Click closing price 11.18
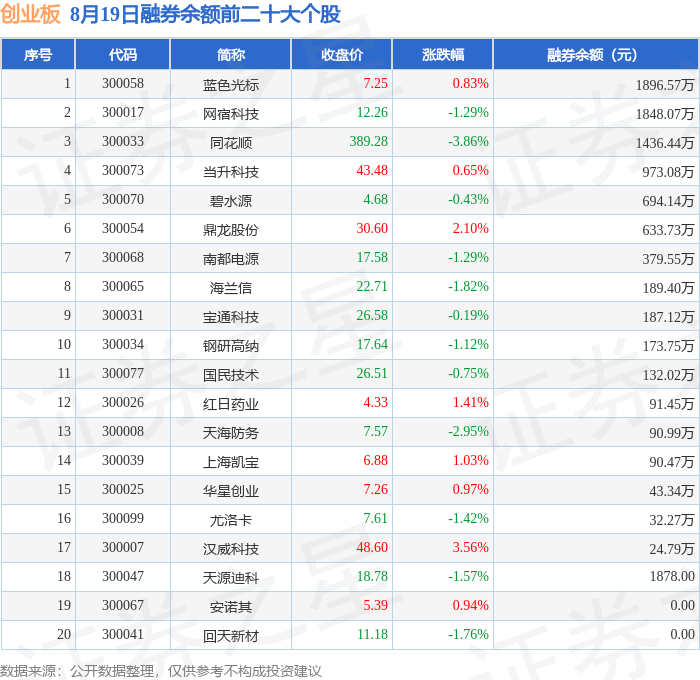This screenshot has height=680, width=700. [372, 635]
